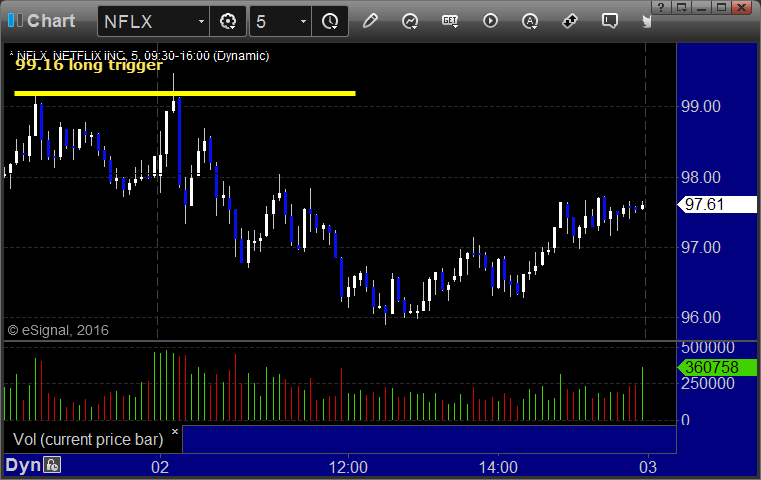Open the GET studies dropdown

tap(450, 21)
